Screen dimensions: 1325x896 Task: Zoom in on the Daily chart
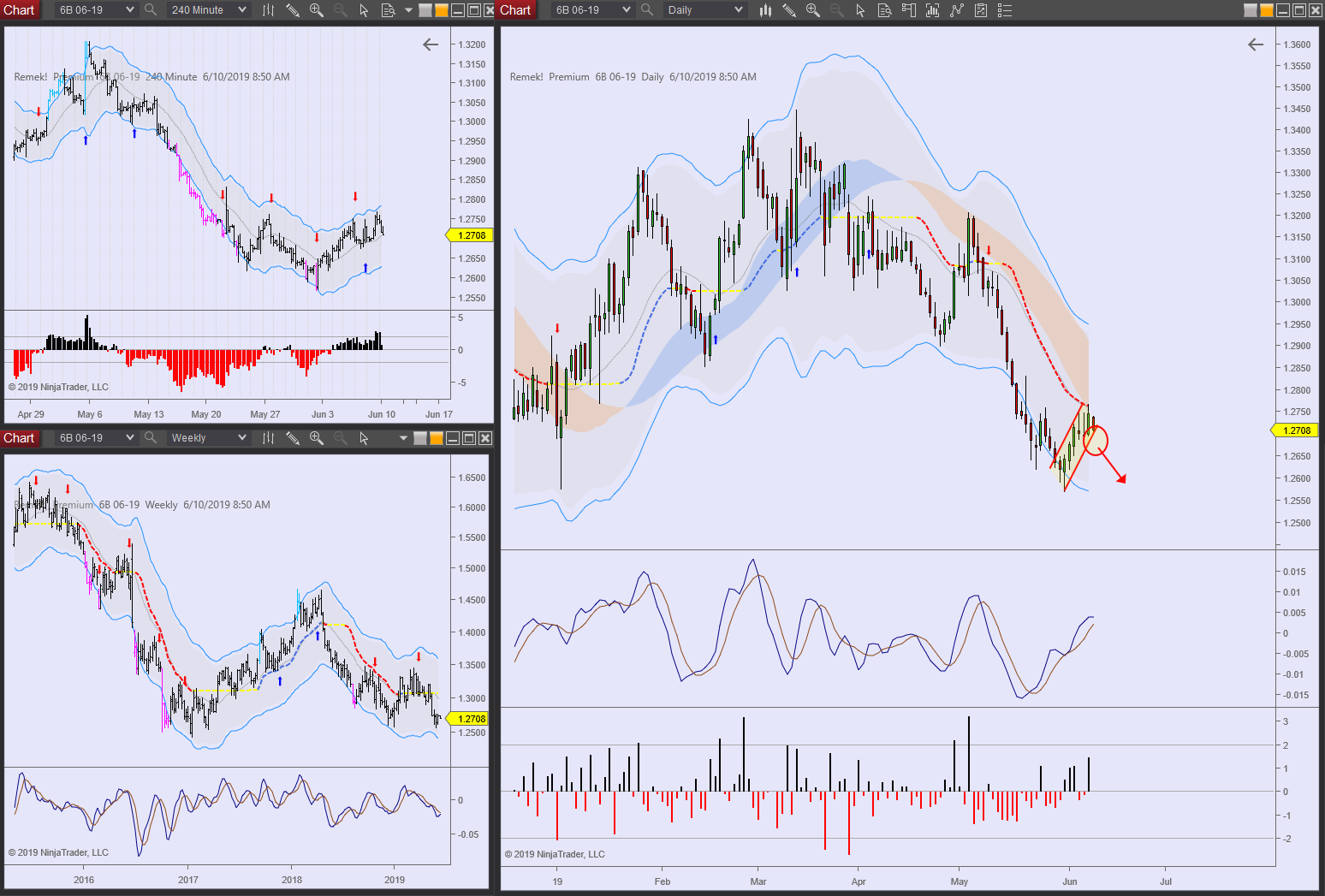point(813,9)
